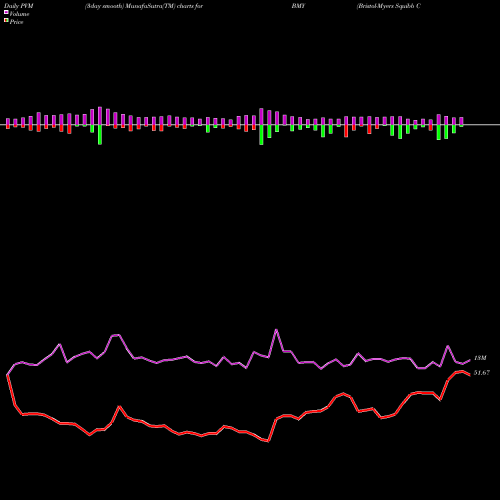Click the Bristol-Myers Squibb company name
The image size is (500, 500).
(x=388, y=6)
